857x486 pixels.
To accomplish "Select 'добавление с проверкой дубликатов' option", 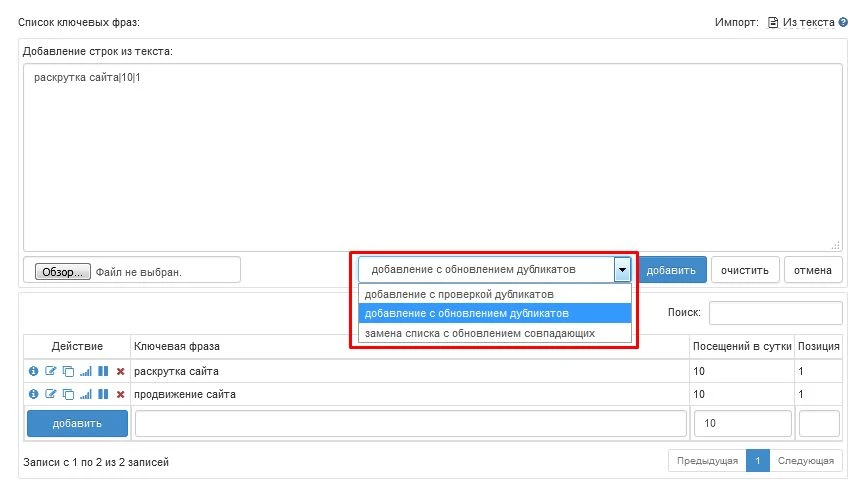I will (459, 294).
